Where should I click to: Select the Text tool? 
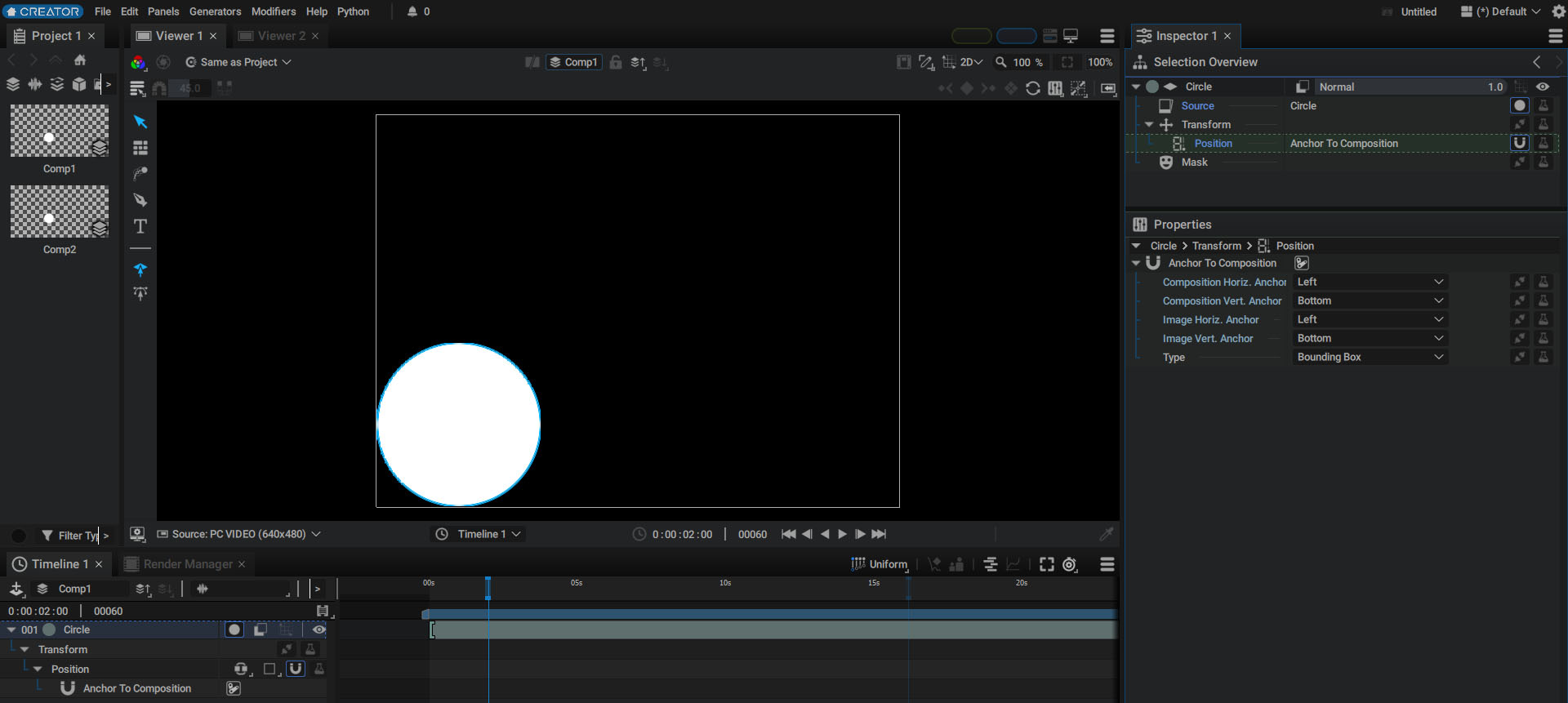pyautogui.click(x=140, y=226)
